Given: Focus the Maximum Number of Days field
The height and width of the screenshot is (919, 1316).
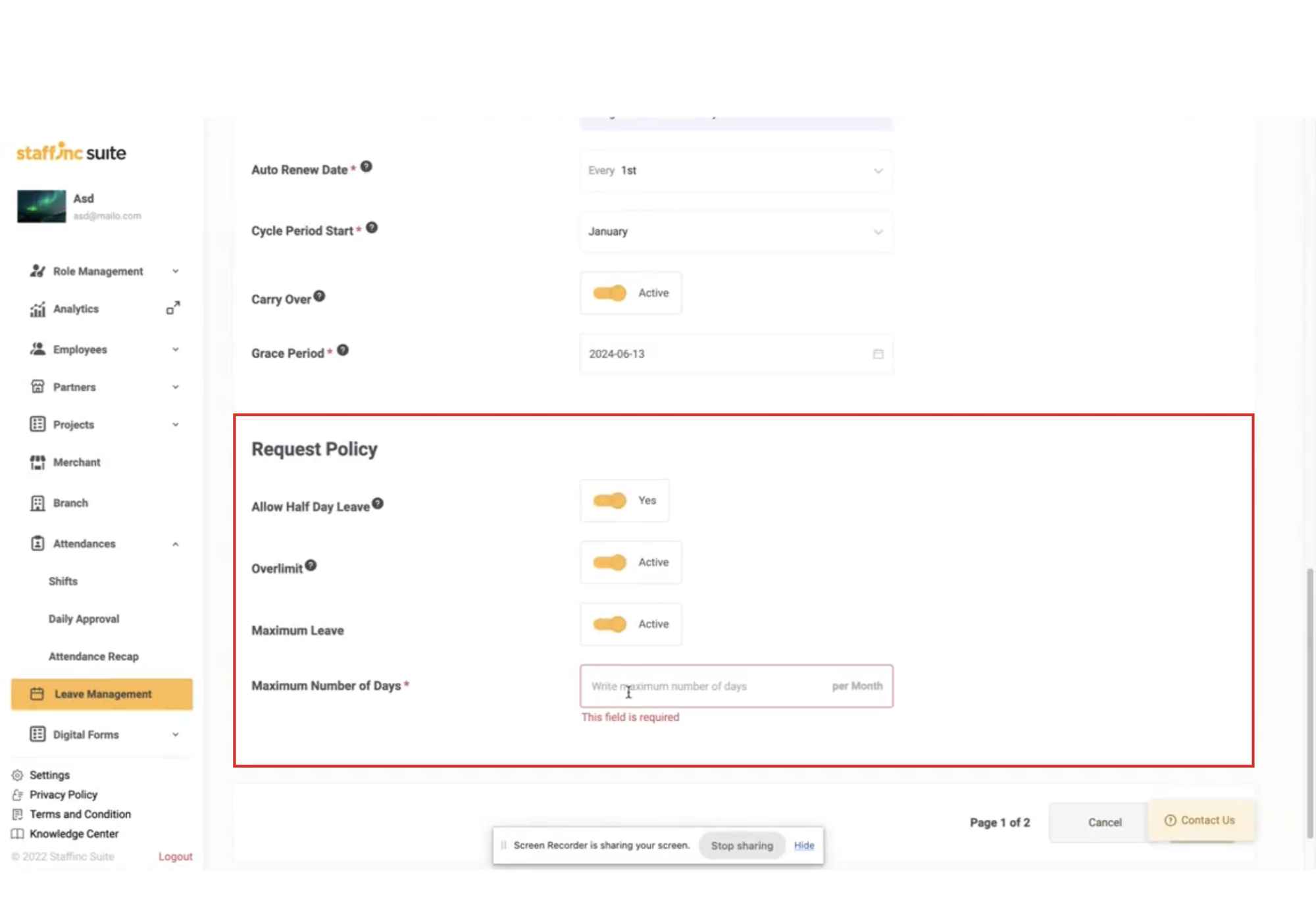Looking at the screenshot, I should (704, 686).
